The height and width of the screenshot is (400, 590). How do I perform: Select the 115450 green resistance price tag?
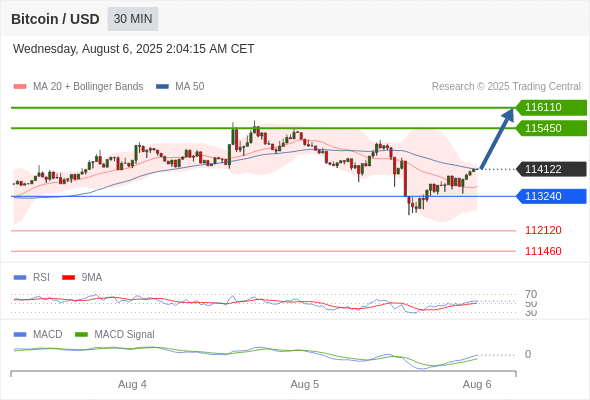(551, 128)
